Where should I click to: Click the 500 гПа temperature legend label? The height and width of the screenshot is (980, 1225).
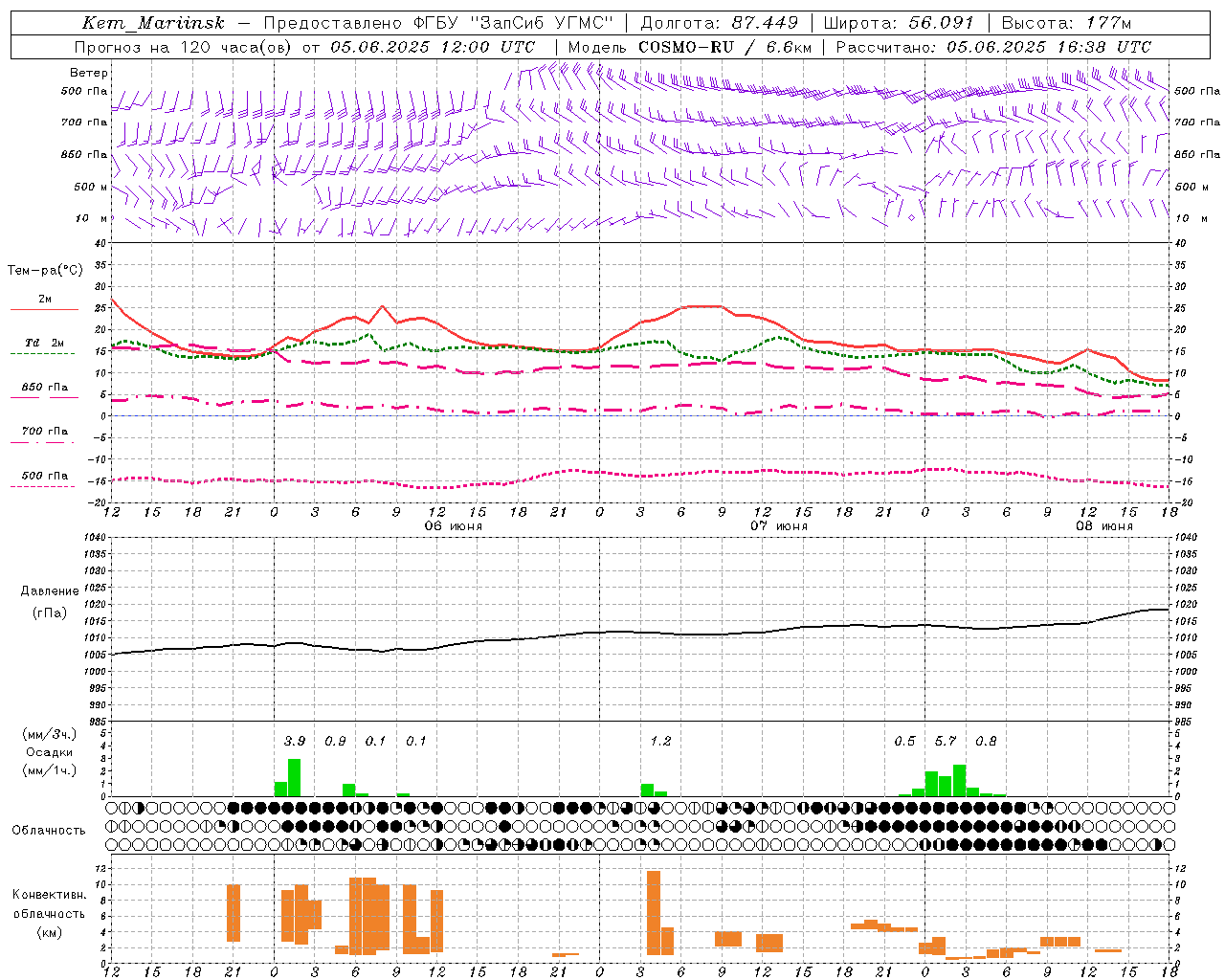click(45, 475)
